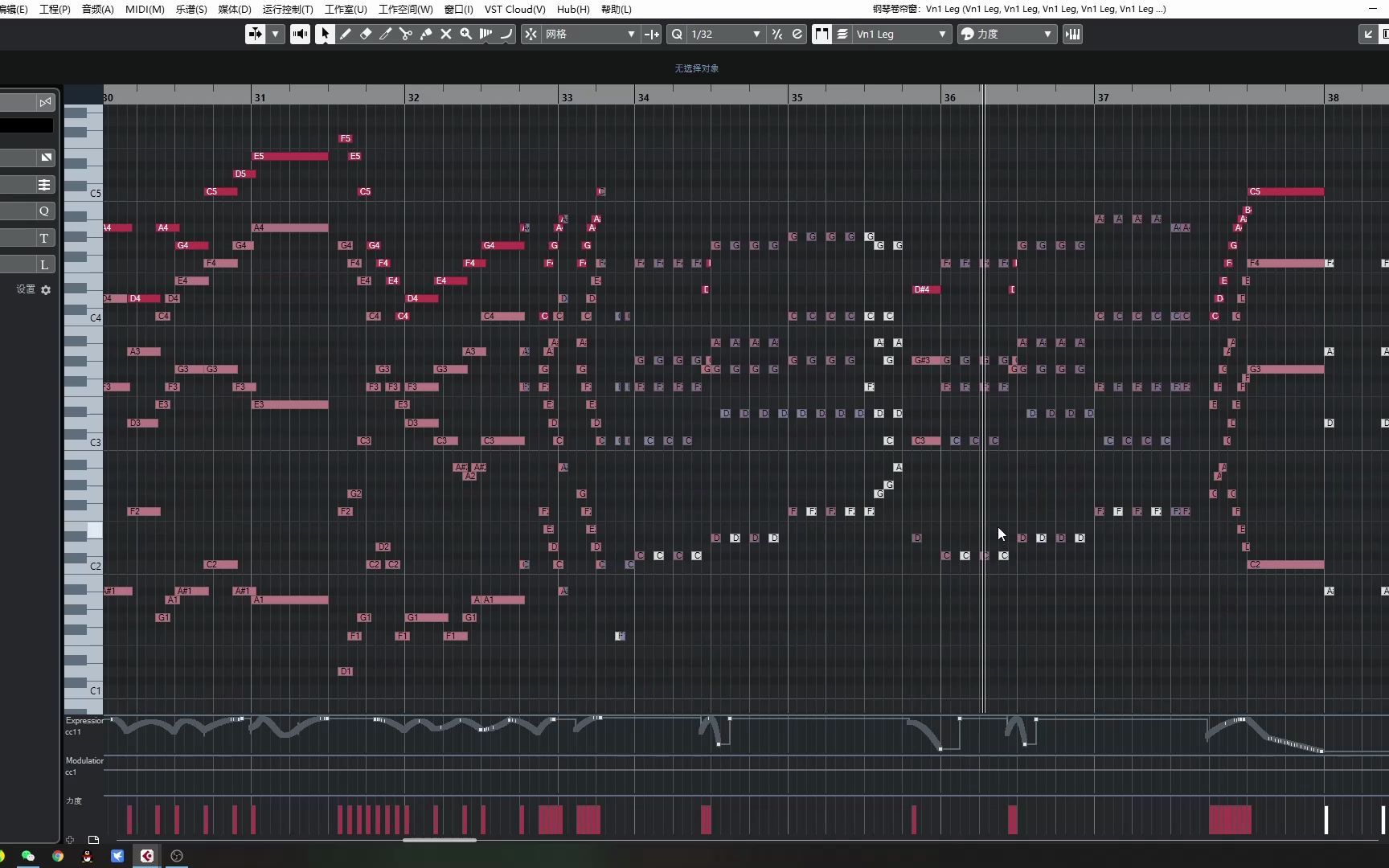Select the Split scissors tool
This screenshot has height=868, width=1389.
pos(406,34)
